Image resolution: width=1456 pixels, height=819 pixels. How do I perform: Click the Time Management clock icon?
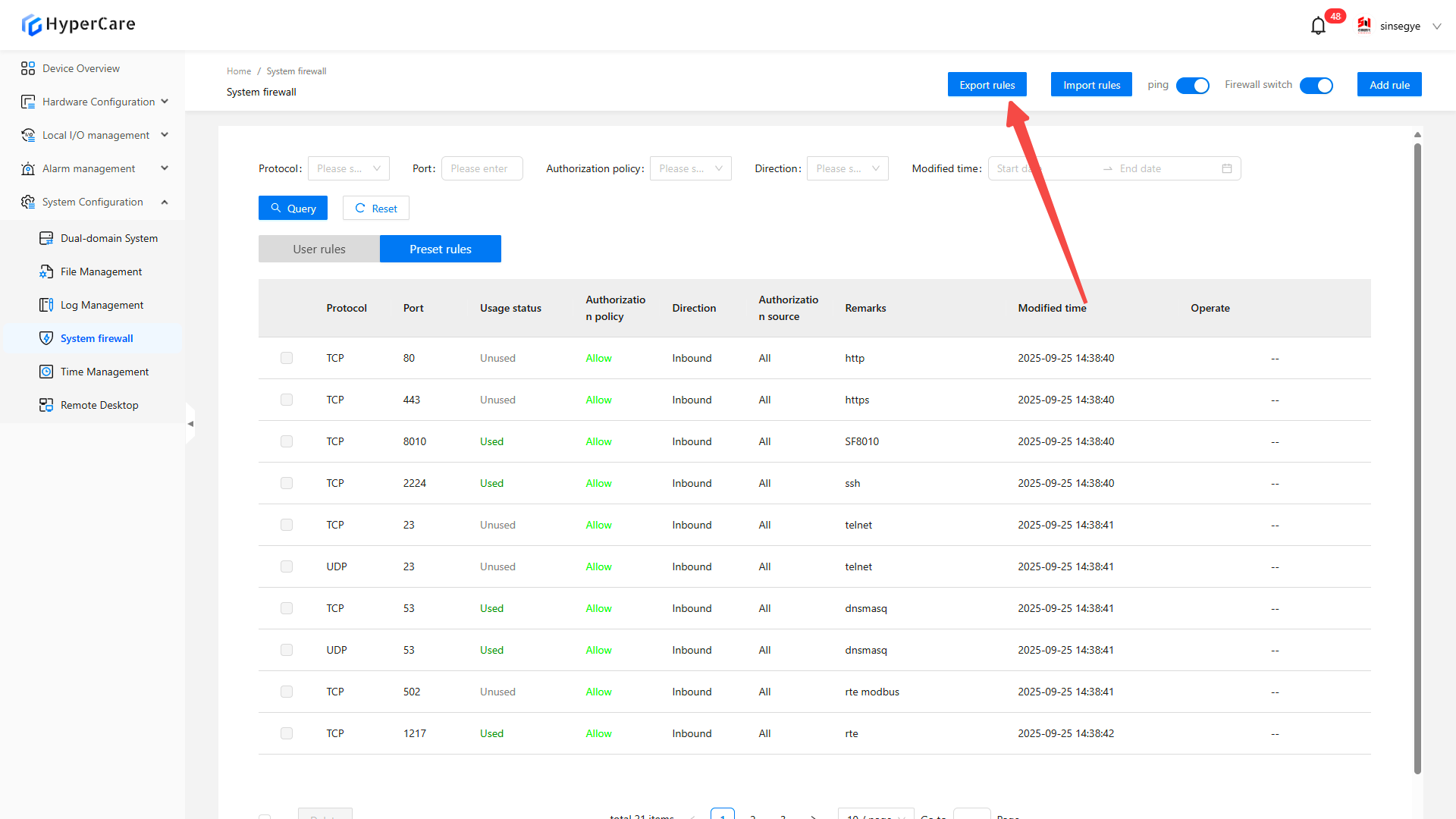tap(46, 372)
